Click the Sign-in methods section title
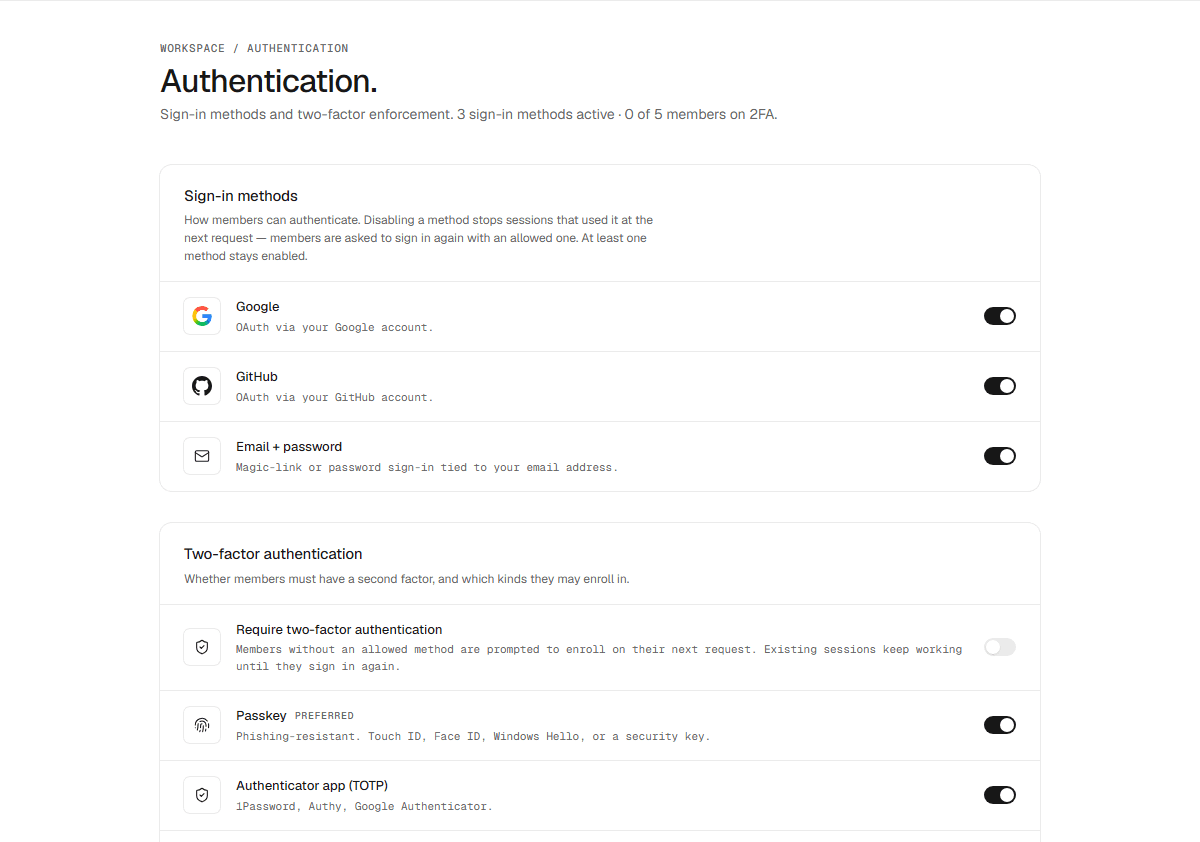This screenshot has height=842, width=1200. pos(241,196)
